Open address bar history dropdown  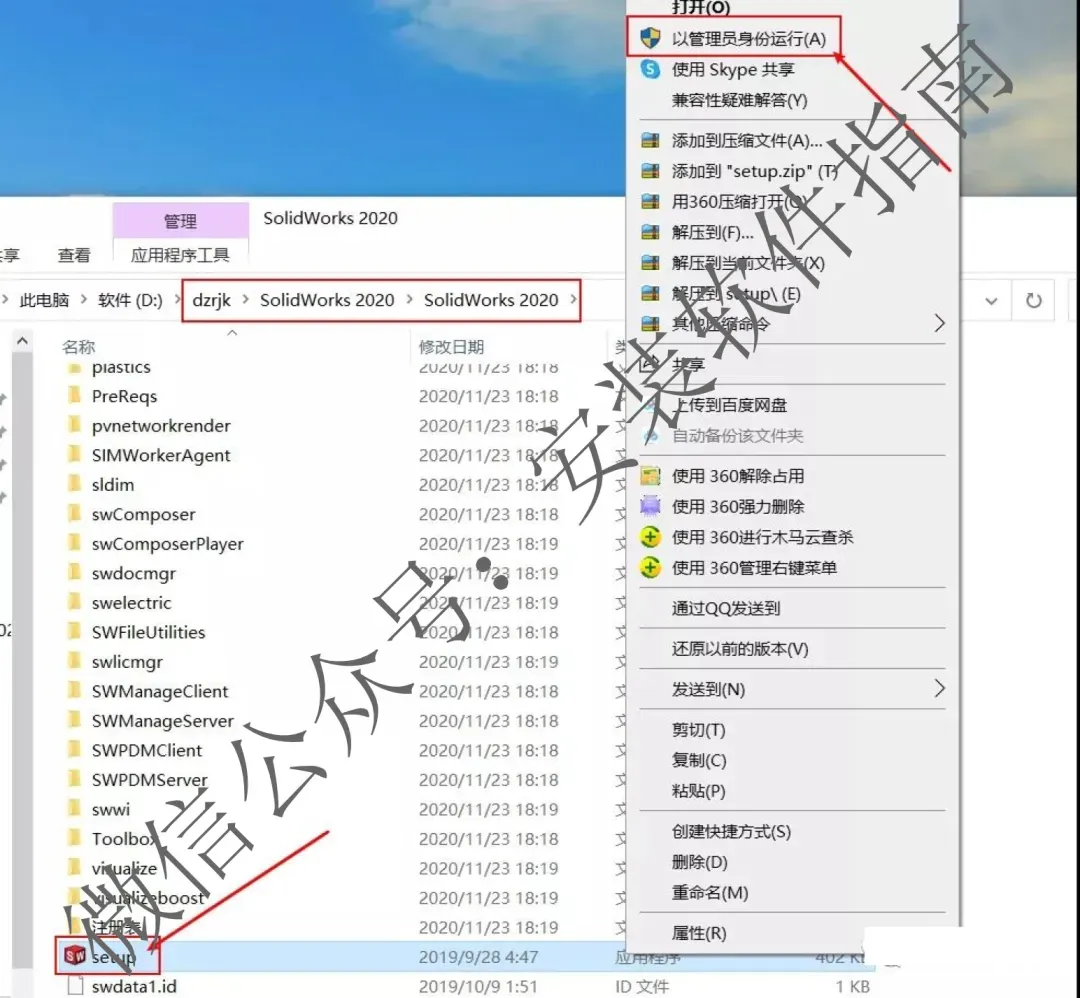[991, 301]
